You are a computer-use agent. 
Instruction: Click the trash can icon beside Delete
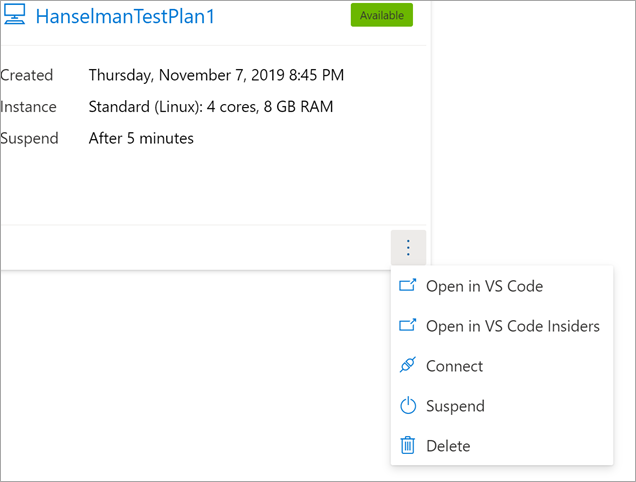pyautogui.click(x=408, y=445)
